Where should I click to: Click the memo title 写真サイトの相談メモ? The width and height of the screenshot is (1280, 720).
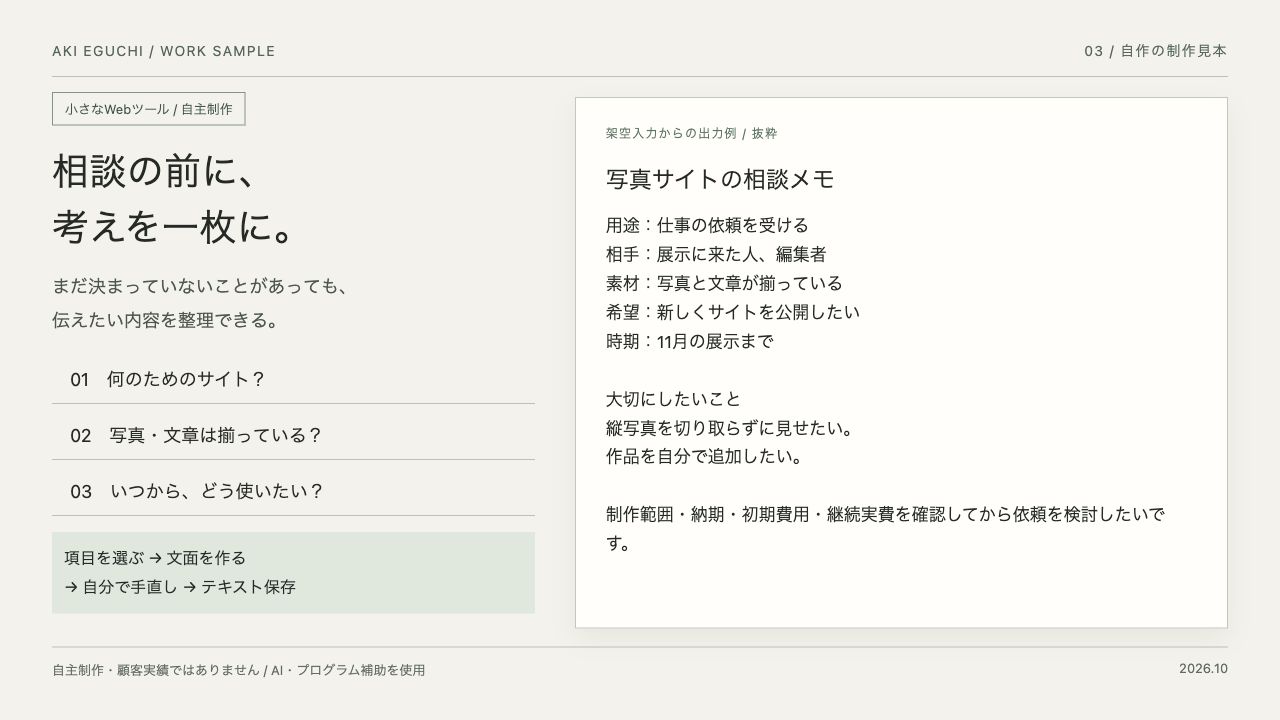click(x=720, y=179)
